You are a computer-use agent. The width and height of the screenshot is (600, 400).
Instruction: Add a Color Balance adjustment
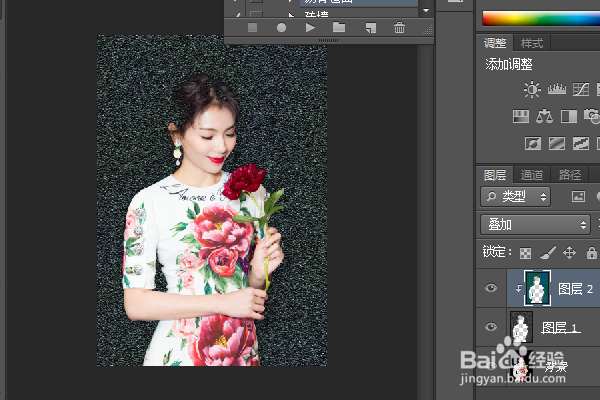(544, 116)
